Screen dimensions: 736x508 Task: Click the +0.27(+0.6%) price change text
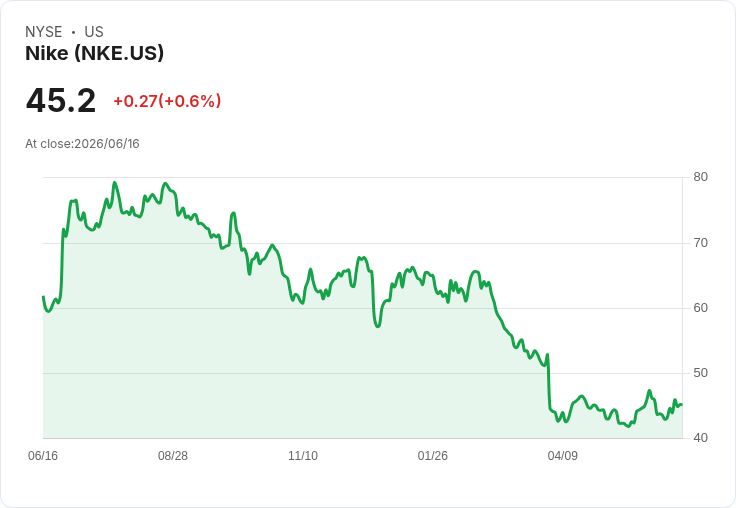coord(167,101)
